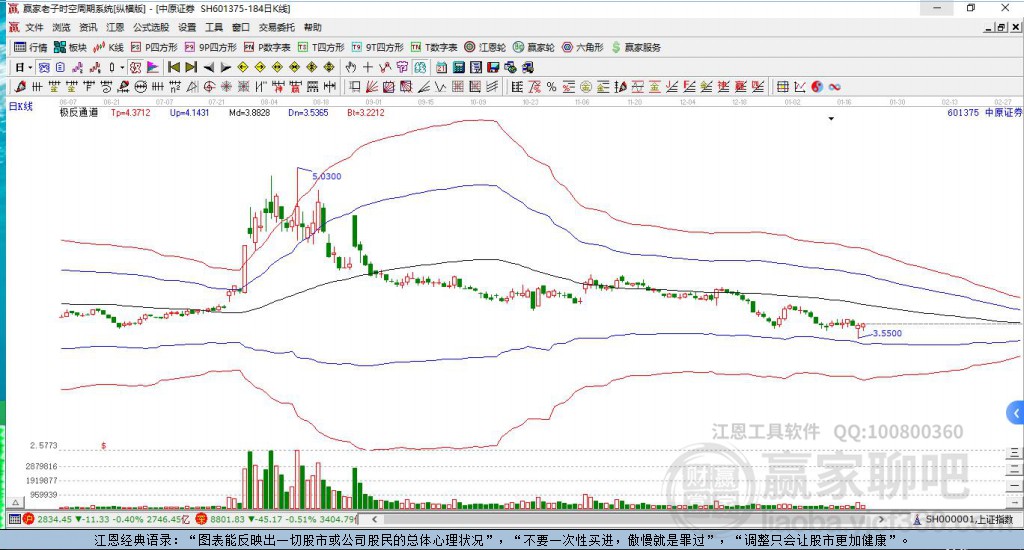Click first yellow diamond left arrow
This screenshot has width=1024, height=550.
click(242, 67)
